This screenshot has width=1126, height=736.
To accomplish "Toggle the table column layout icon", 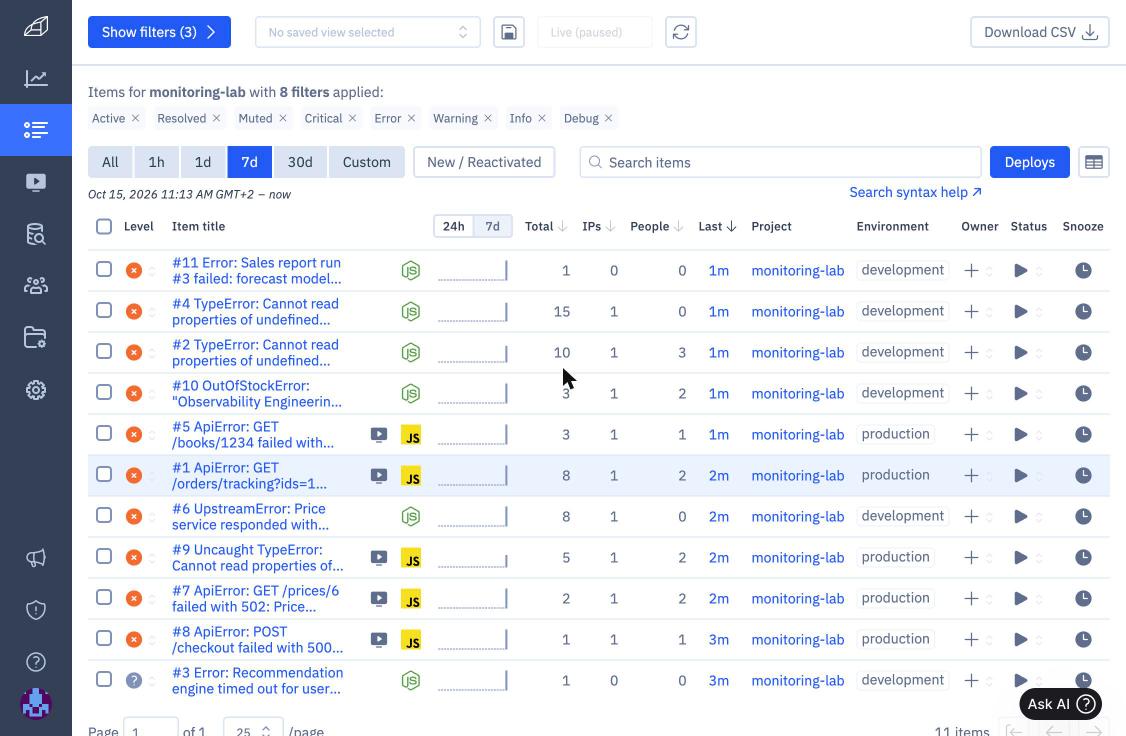I will 1094,162.
